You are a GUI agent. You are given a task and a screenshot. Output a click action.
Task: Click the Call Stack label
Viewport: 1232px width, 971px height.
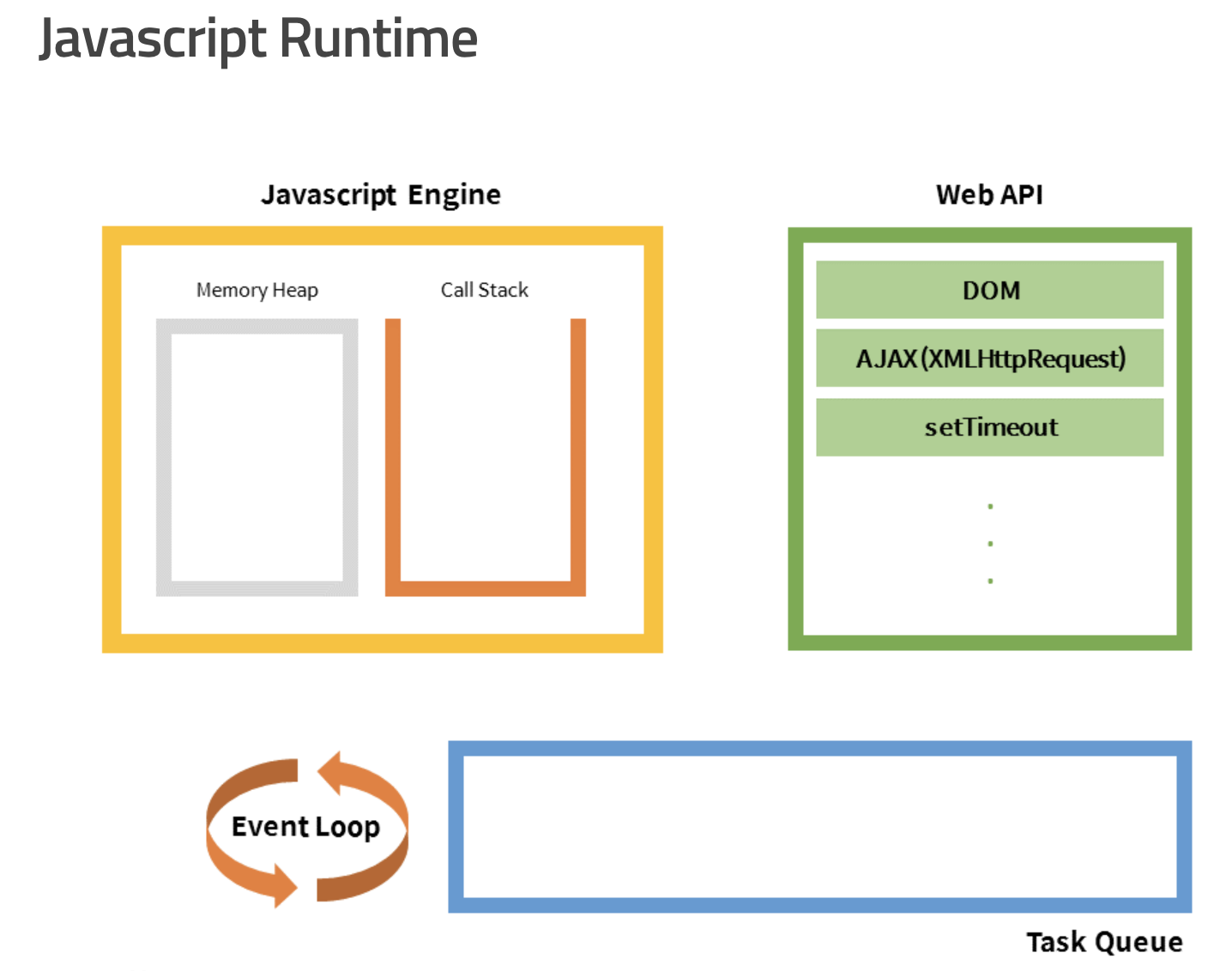point(485,290)
